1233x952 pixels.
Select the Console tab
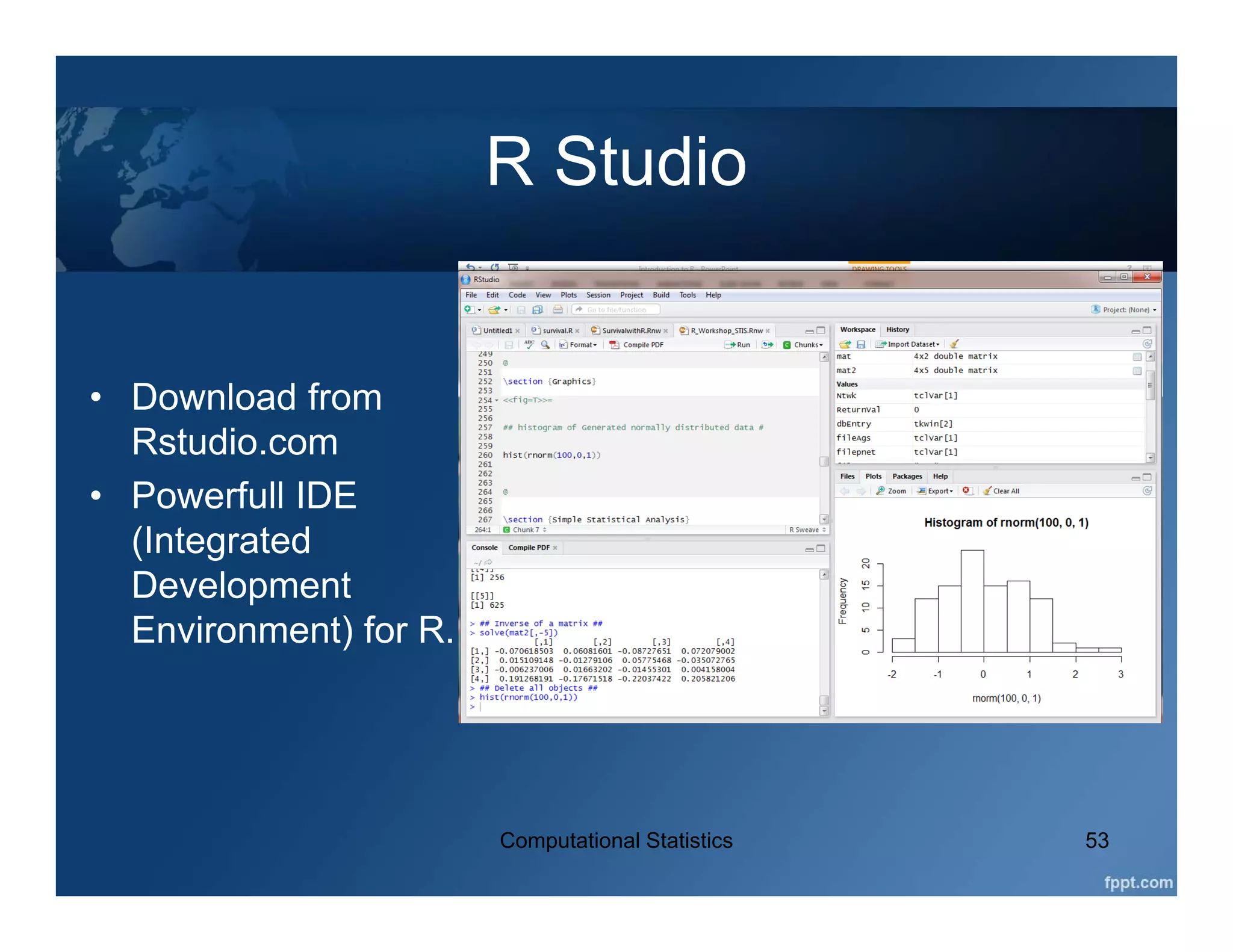[x=484, y=548]
